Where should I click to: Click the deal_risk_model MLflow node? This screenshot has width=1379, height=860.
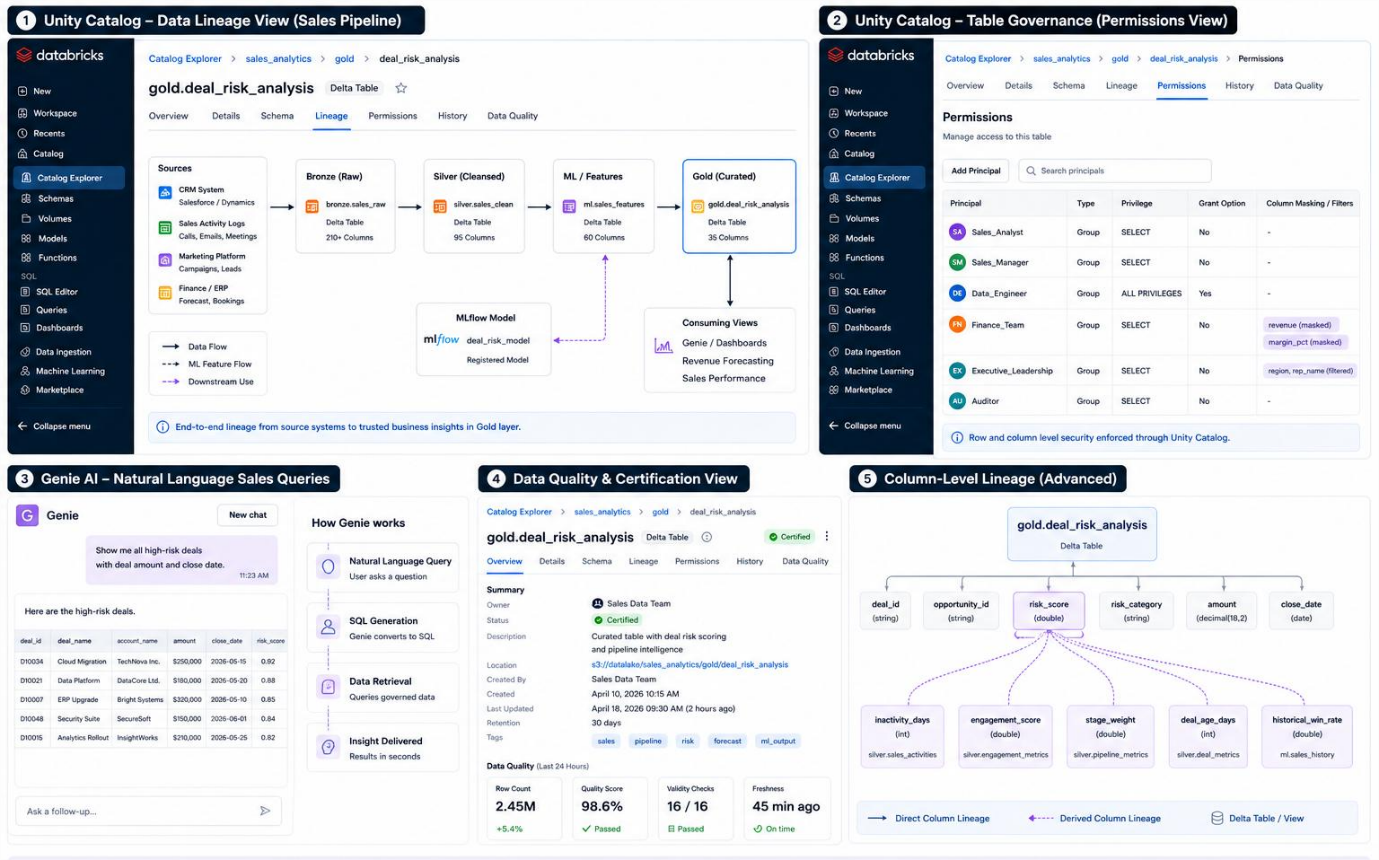point(483,340)
